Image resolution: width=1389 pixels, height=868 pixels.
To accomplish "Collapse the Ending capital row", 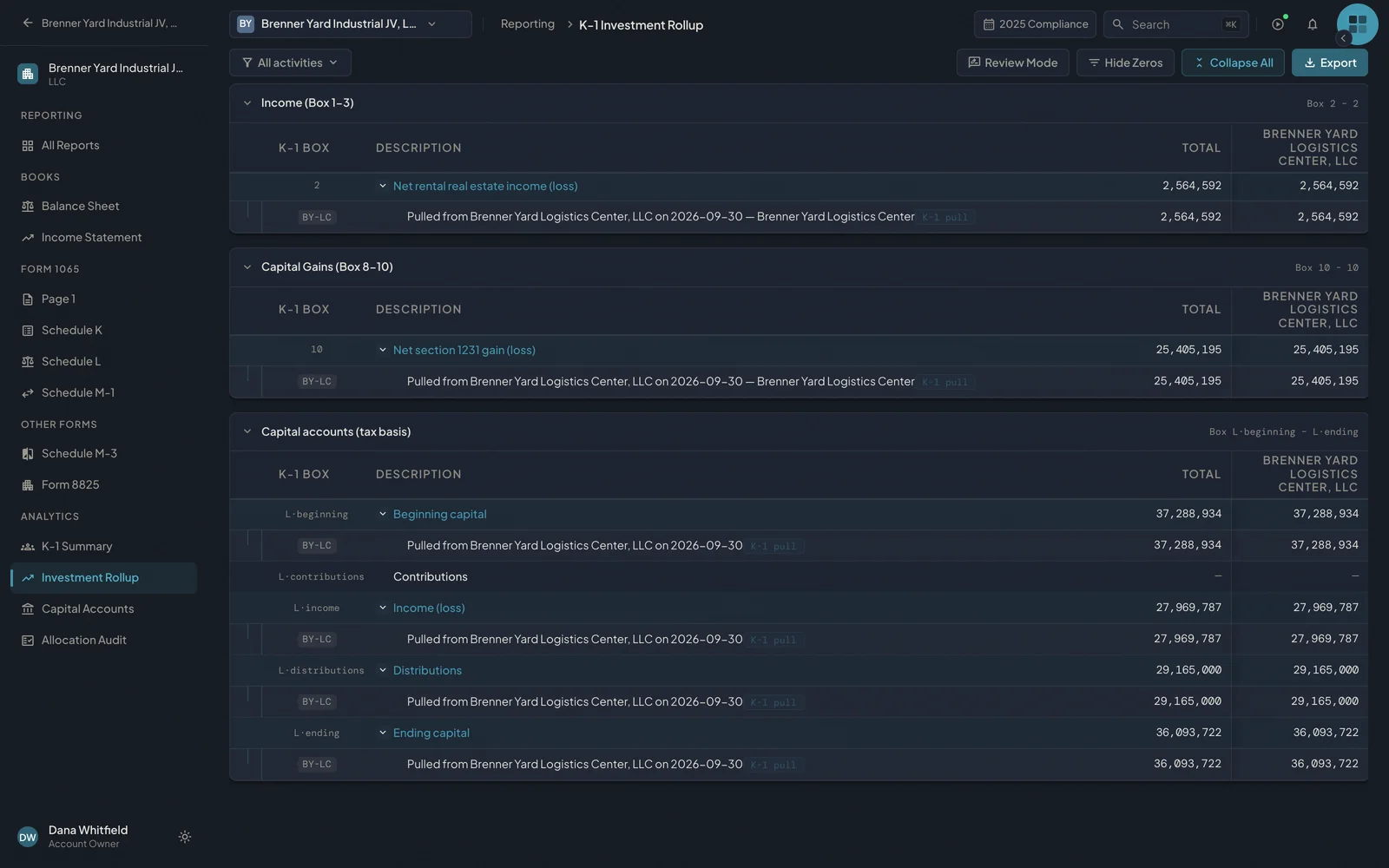I will [x=383, y=733].
